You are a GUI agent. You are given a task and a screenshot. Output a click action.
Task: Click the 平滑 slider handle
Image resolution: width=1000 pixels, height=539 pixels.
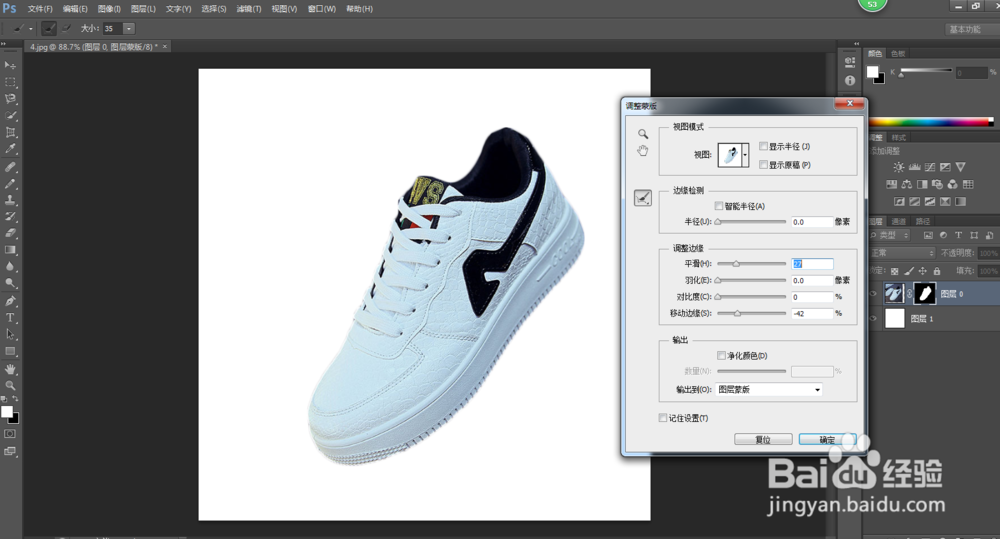point(736,263)
